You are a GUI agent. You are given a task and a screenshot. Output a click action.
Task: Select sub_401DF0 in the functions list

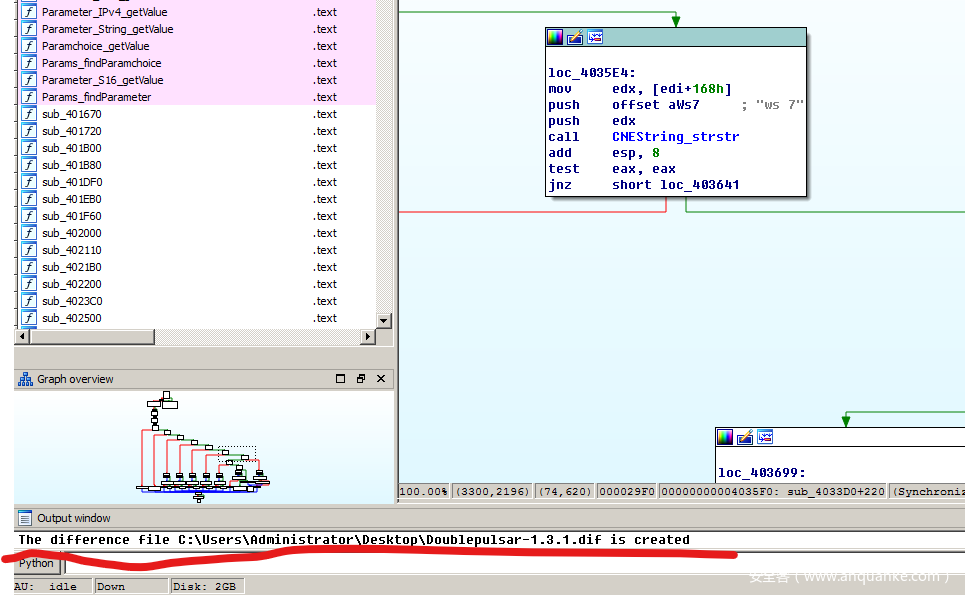tap(71, 182)
